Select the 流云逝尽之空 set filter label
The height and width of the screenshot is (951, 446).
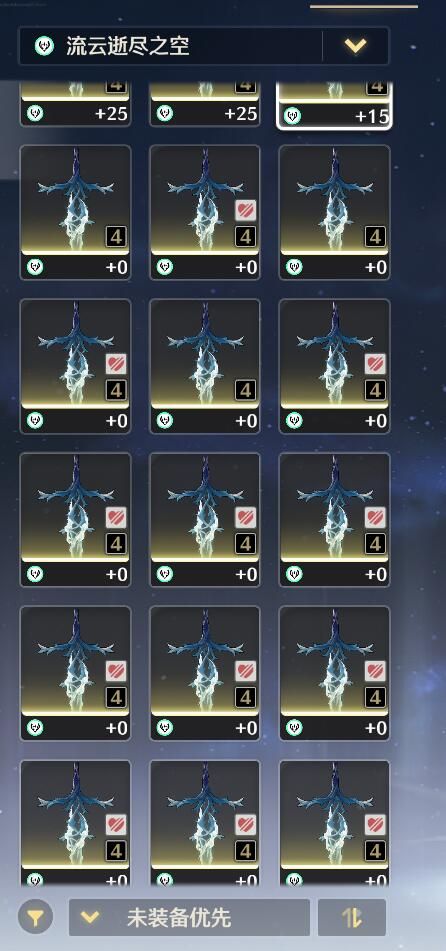pyautogui.click(x=127, y=45)
